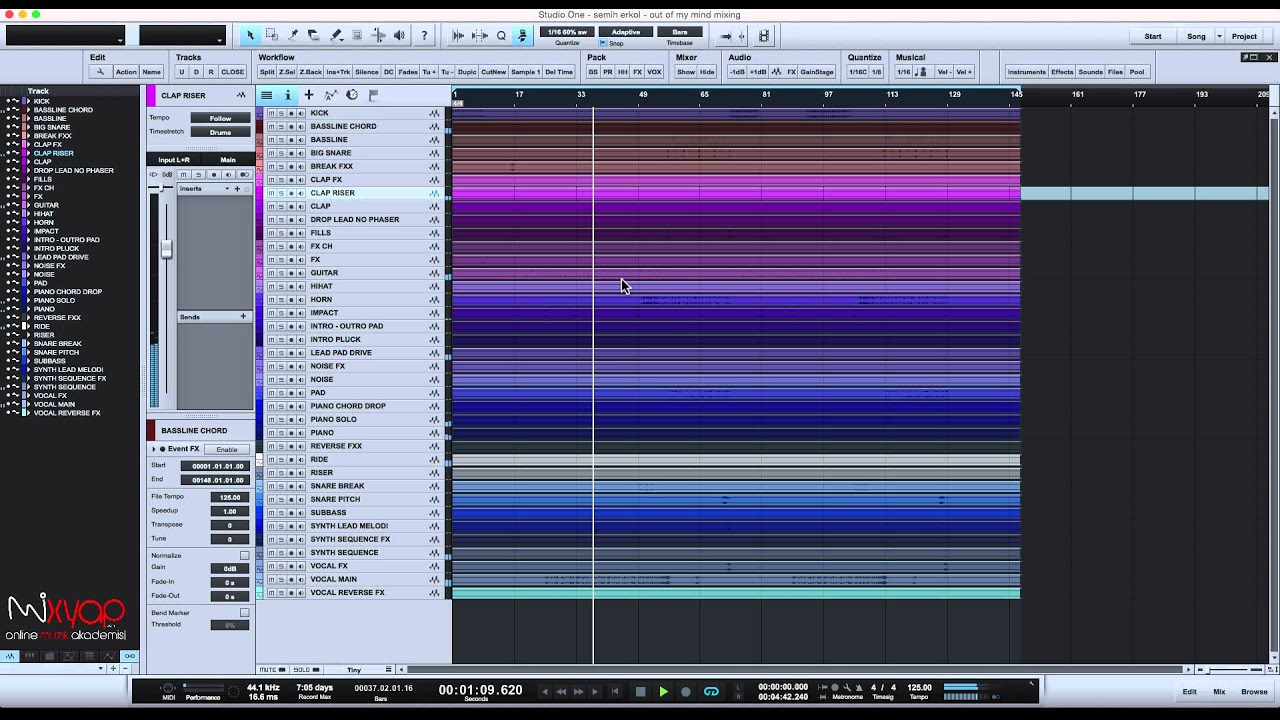Switch to the Project page
This screenshot has height=720, width=1280.
click(1244, 36)
